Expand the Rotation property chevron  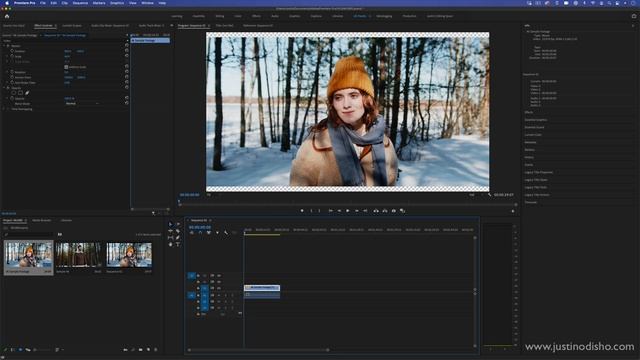[x=7, y=72]
